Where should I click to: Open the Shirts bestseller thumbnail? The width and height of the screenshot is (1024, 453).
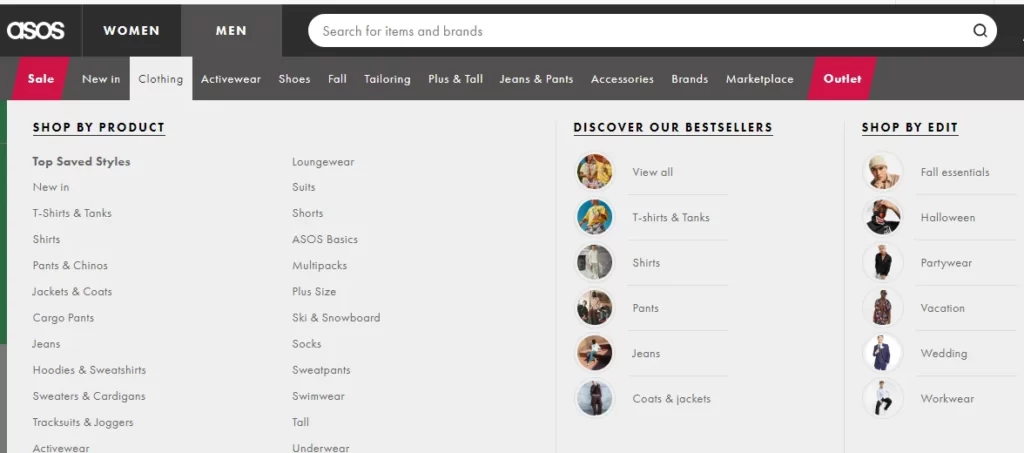(594, 262)
